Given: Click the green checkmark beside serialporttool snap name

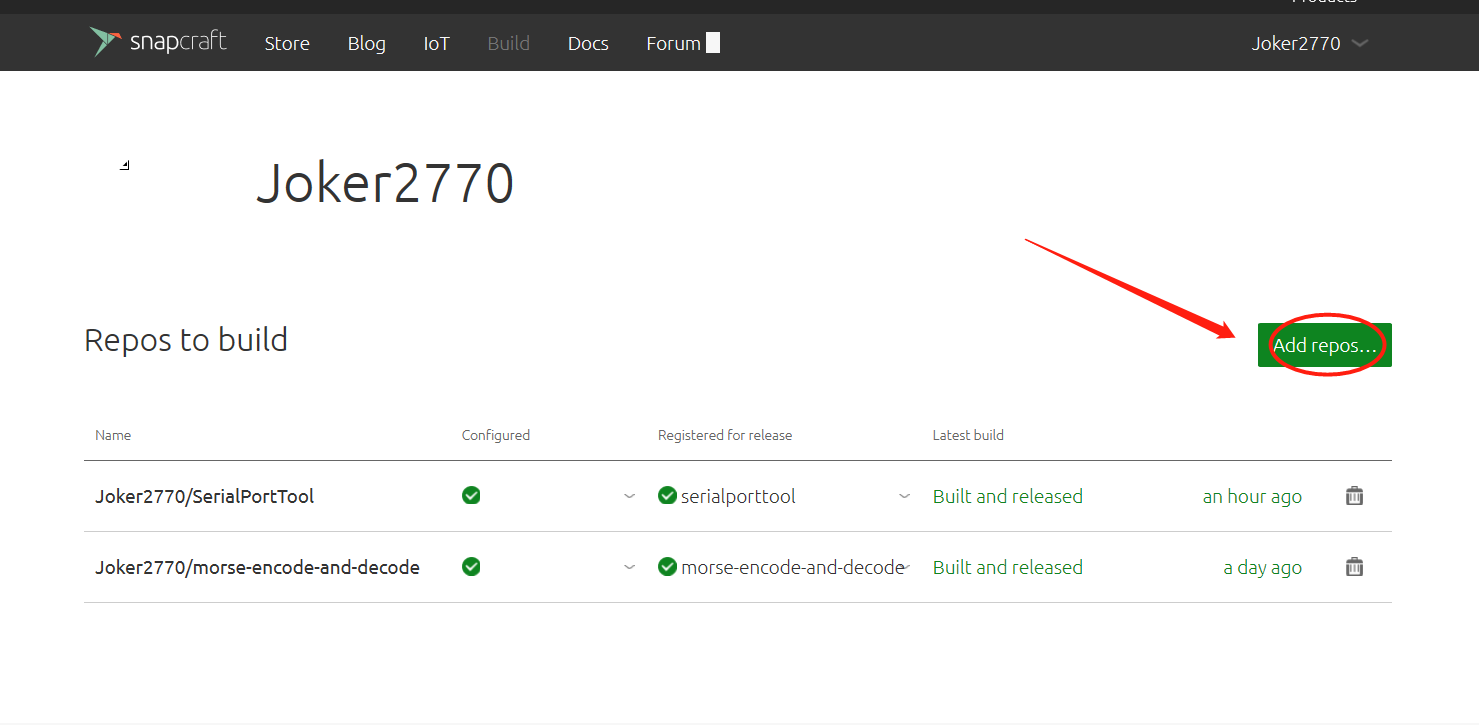Looking at the screenshot, I should [667, 495].
